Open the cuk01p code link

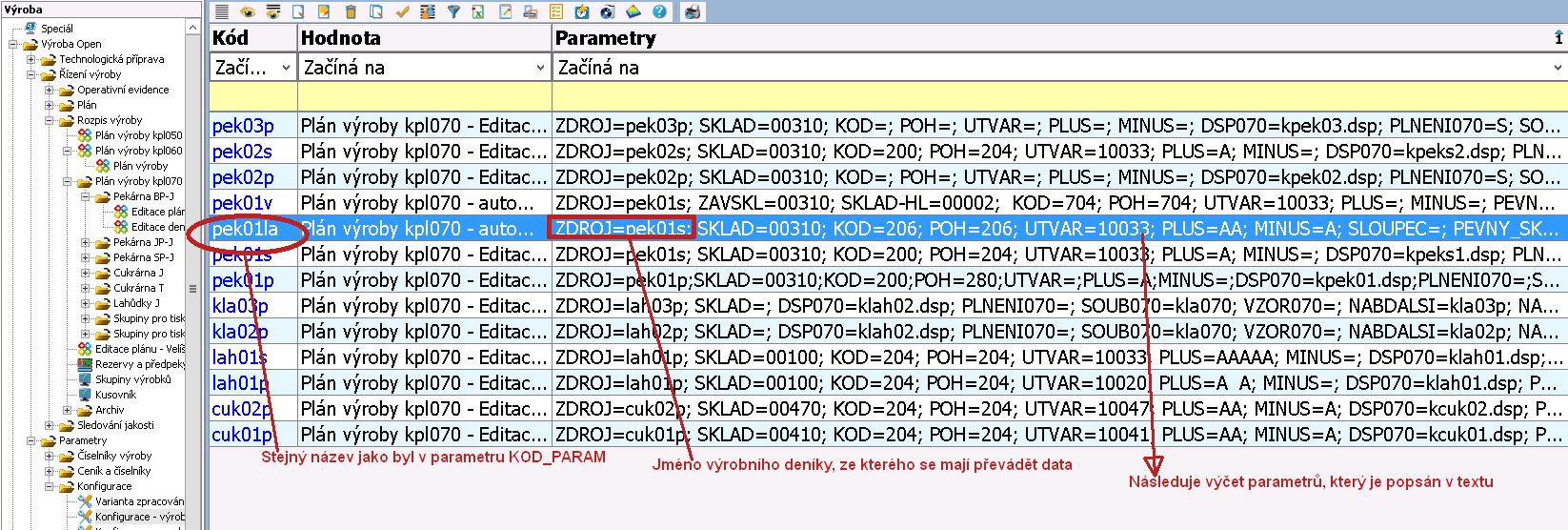[x=242, y=435]
